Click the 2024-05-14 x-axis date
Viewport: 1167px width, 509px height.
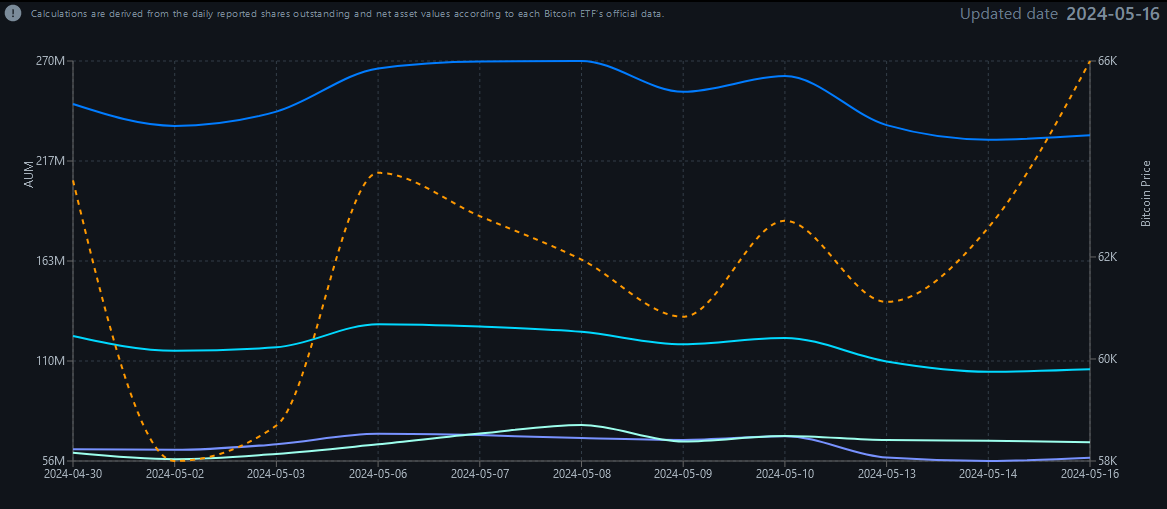click(x=988, y=473)
